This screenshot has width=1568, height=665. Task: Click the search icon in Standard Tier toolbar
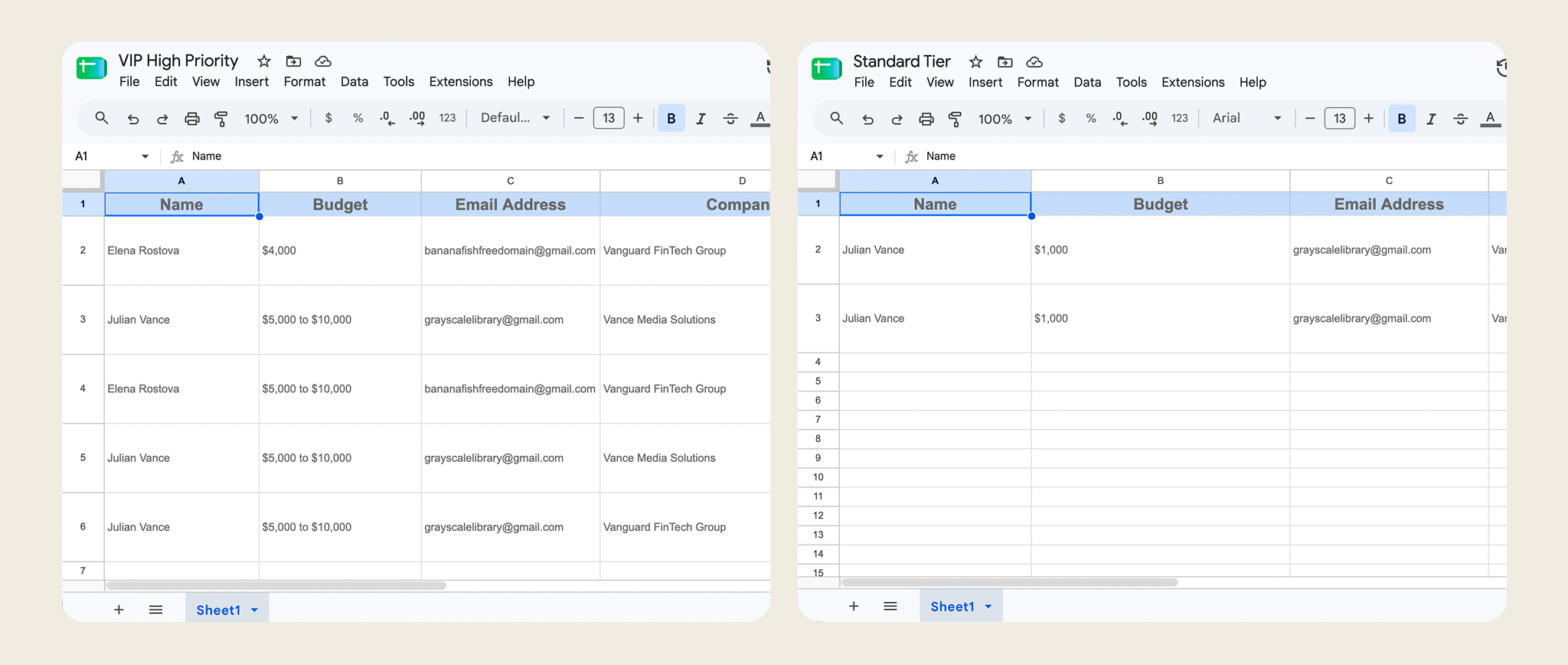[837, 118]
